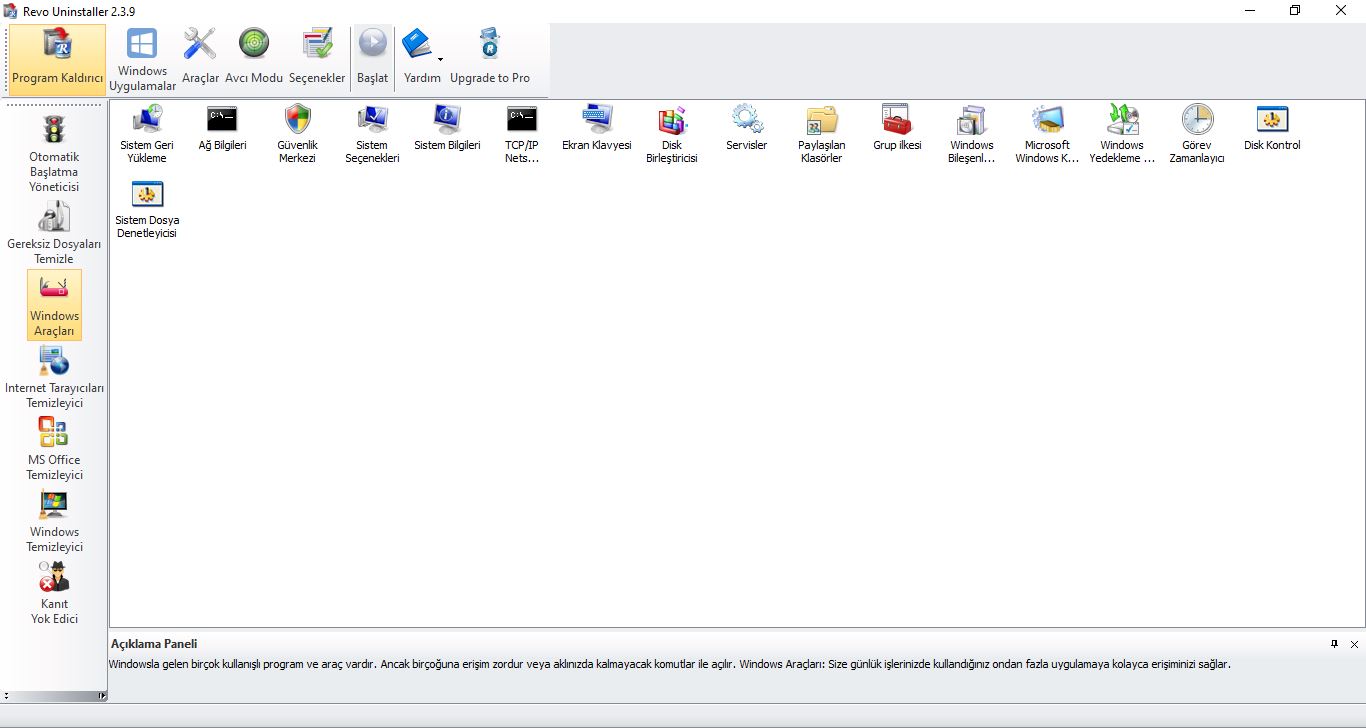This screenshot has height=728, width=1366.
Task: Open Gereksiz Dosyaları Temizle in the sidebar
Action: (x=54, y=232)
